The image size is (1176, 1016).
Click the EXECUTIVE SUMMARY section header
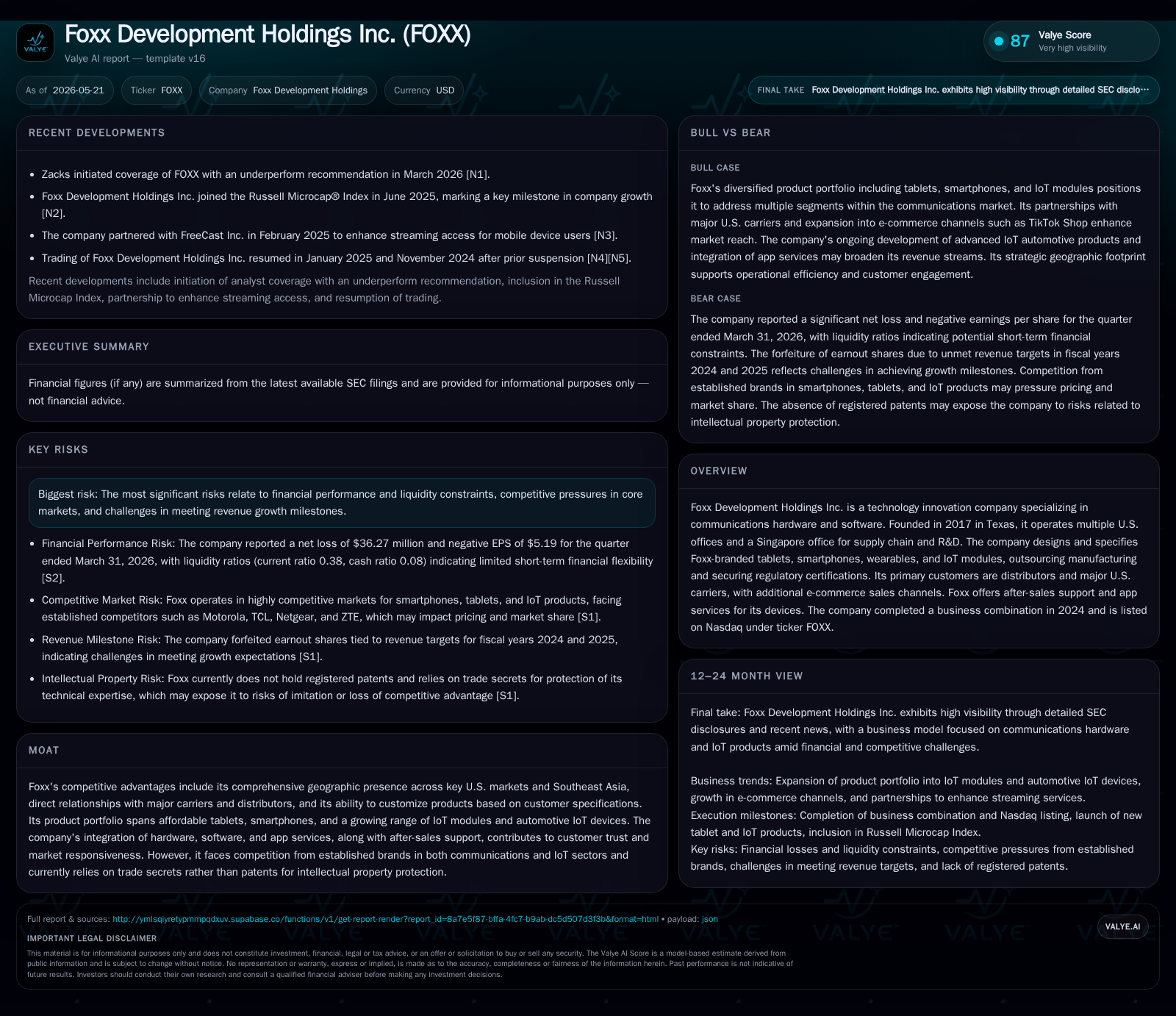pyautogui.click(x=89, y=347)
